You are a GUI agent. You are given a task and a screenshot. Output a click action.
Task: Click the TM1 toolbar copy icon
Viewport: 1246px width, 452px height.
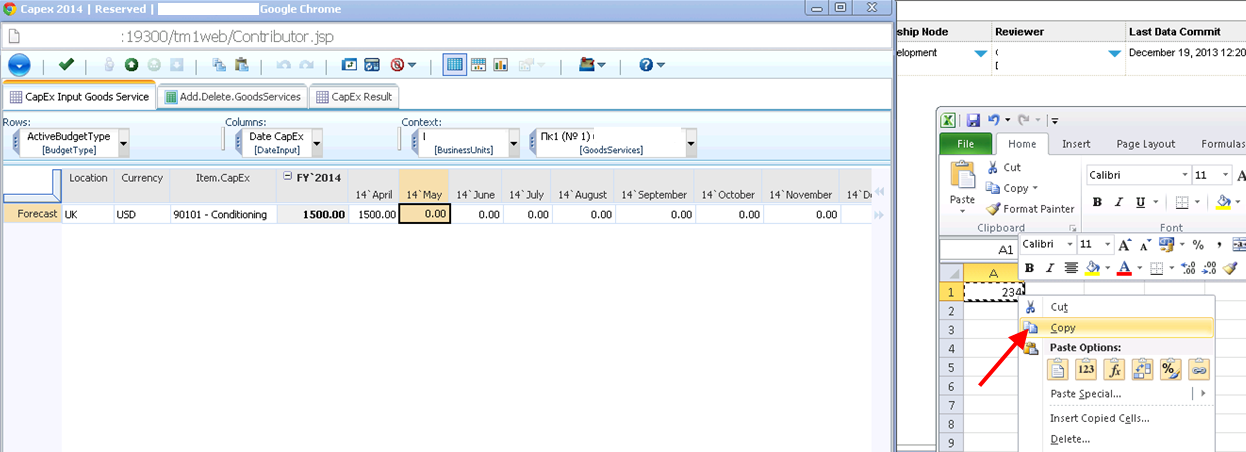[x=219, y=65]
